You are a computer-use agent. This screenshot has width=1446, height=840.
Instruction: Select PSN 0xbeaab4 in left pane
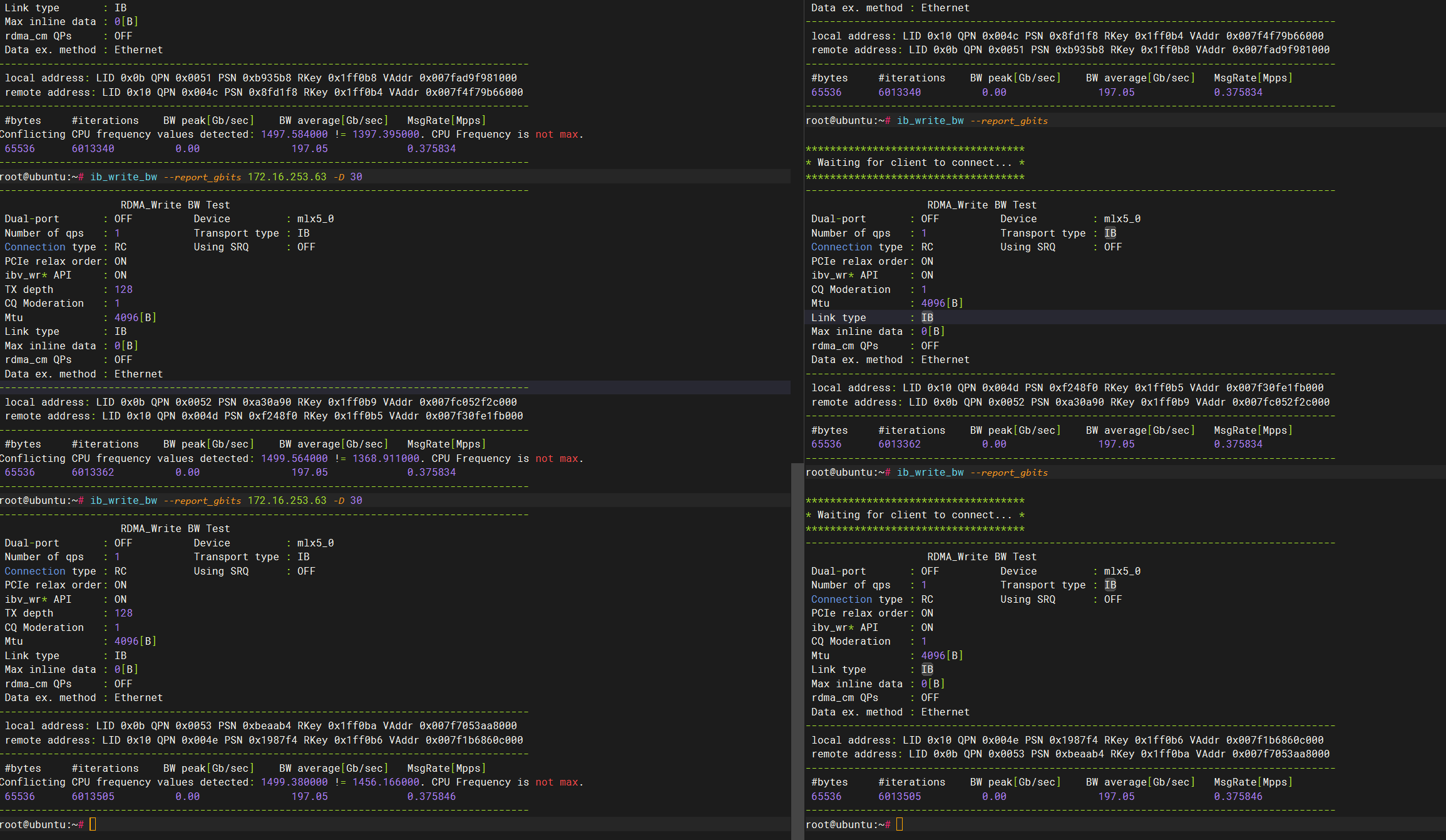(x=267, y=726)
